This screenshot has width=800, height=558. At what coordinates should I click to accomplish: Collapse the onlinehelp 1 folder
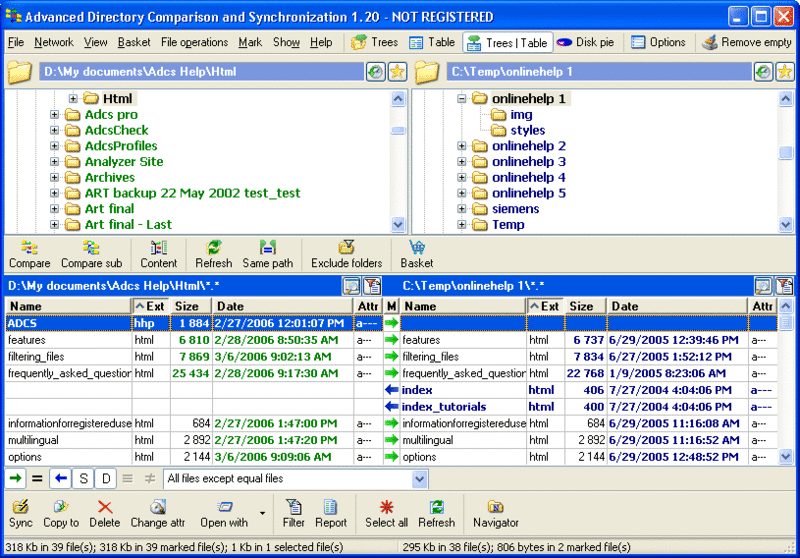(462, 98)
